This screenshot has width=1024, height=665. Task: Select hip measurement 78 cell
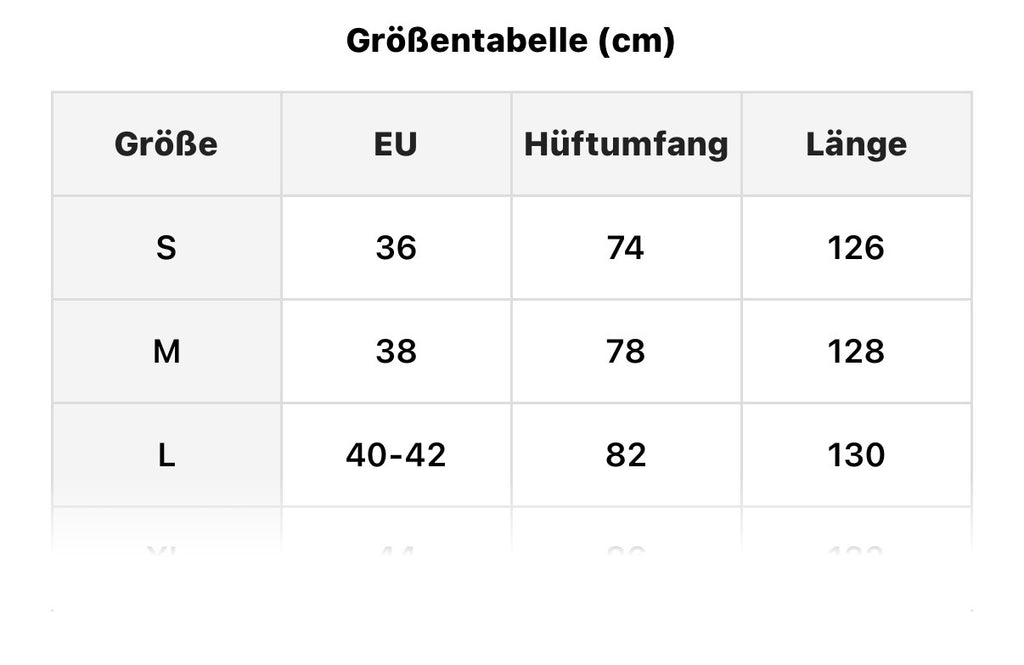[626, 352]
